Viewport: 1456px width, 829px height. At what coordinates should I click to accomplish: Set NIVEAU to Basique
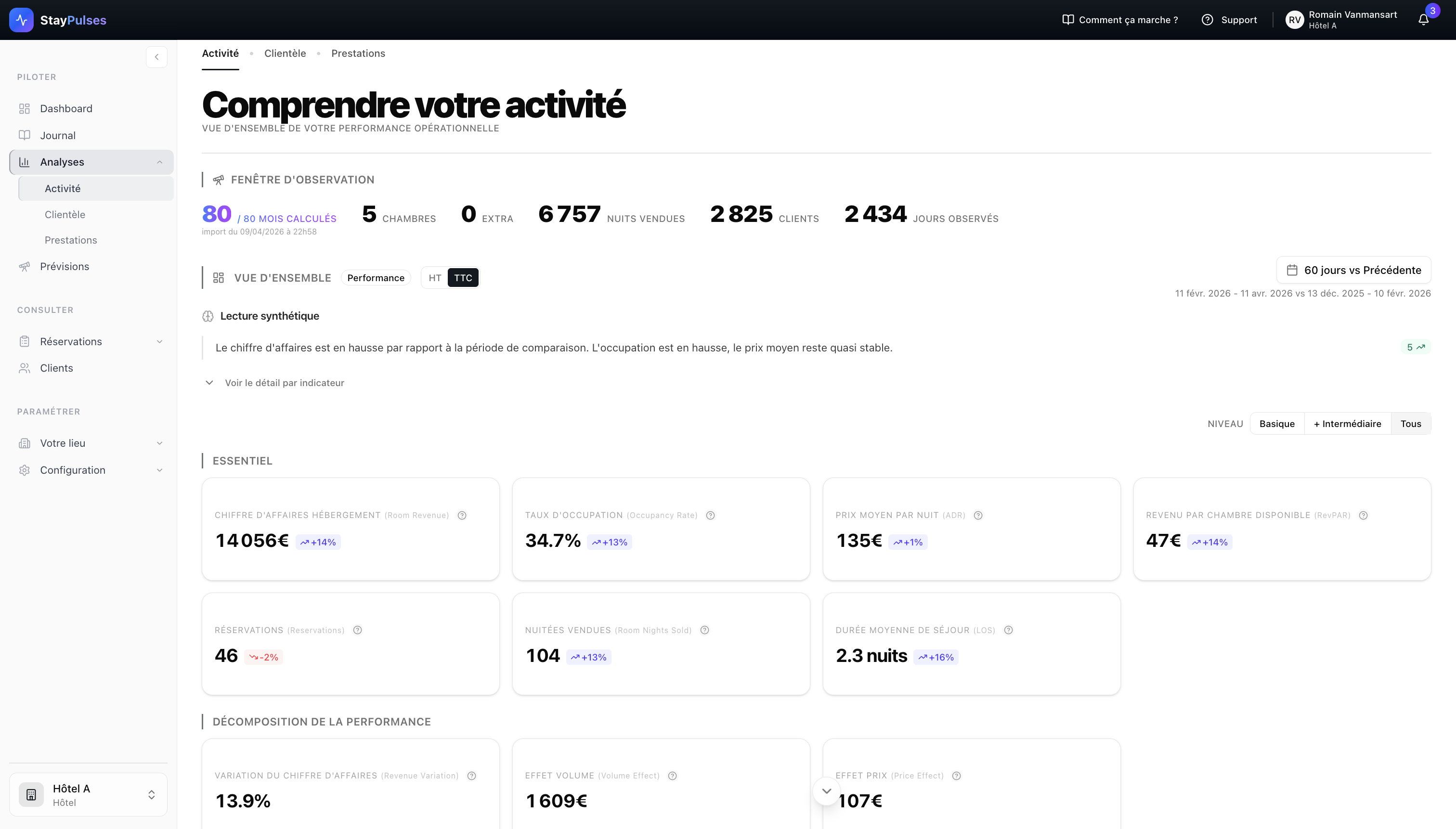pos(1276,423)
